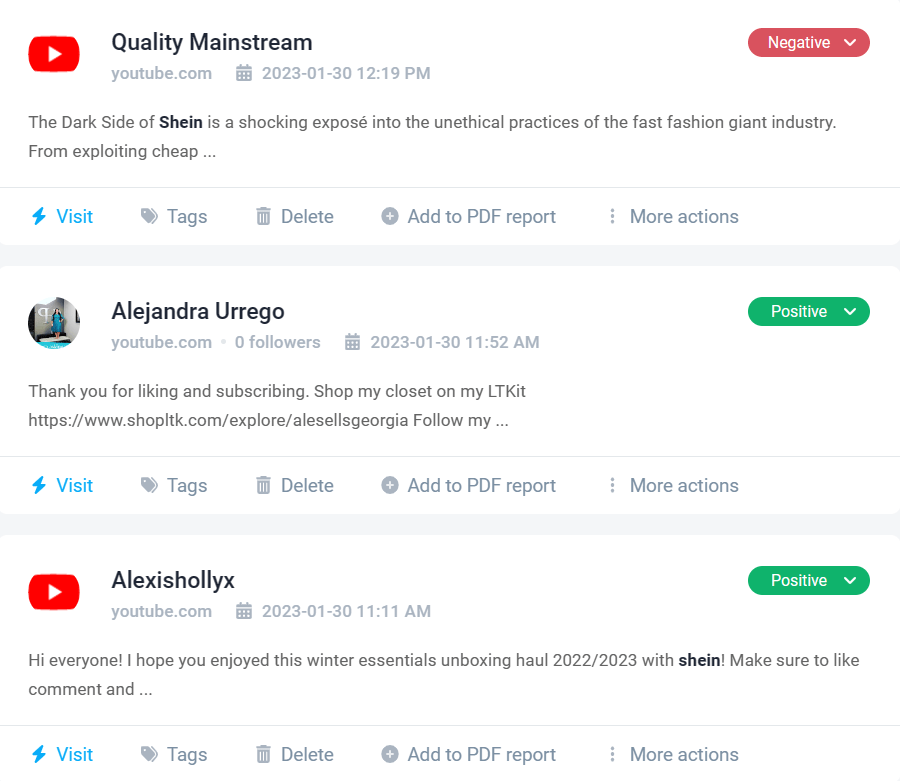The width and height of the screenshot is (900, 781).
Task: Visit the Alejandra Urrego mention
Action: click(x=61, y=486)
